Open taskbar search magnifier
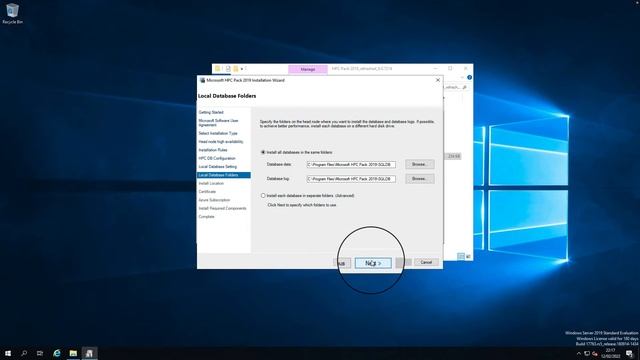 [24, 353]
